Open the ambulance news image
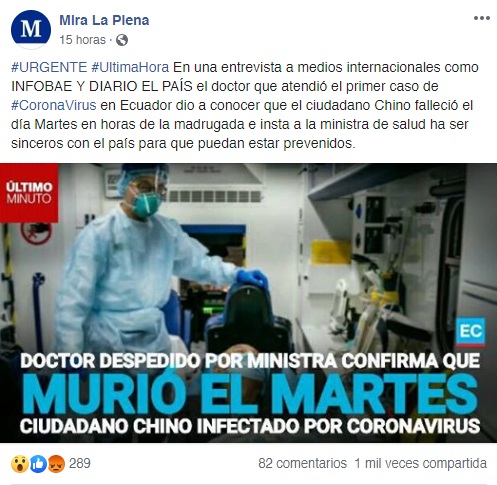Viewport: 497px width, 485px height. coord(248,303)
